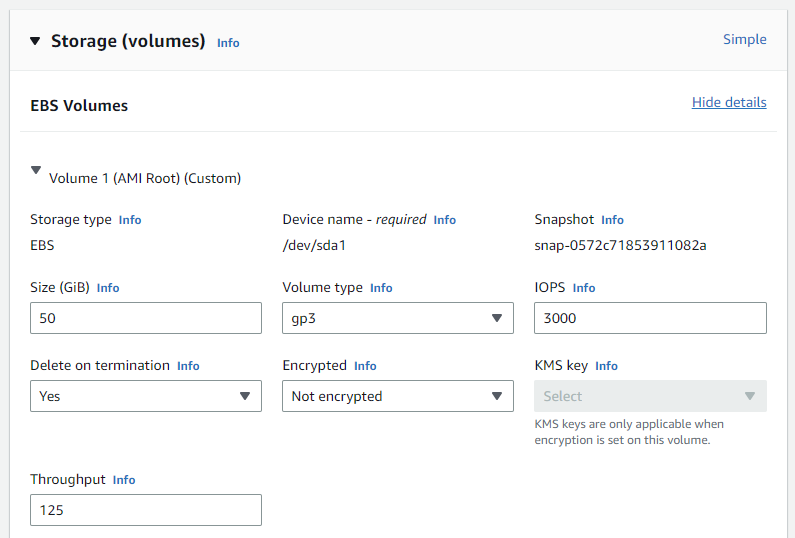This screenshot has width=795, height=538.
Task: Click the Throughput field showing 125
Action: click(146, 510)
